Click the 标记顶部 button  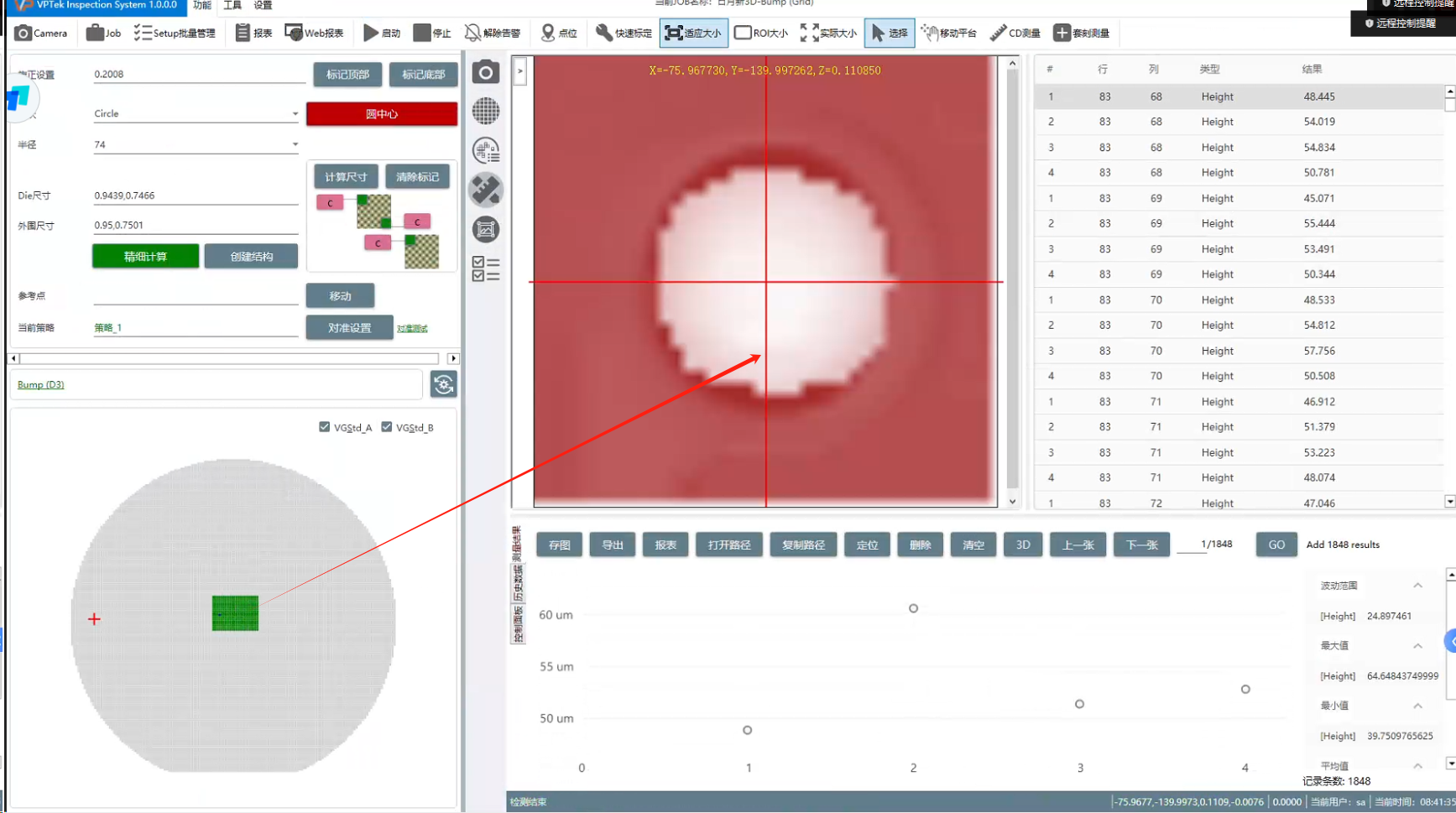click(347, 75)
